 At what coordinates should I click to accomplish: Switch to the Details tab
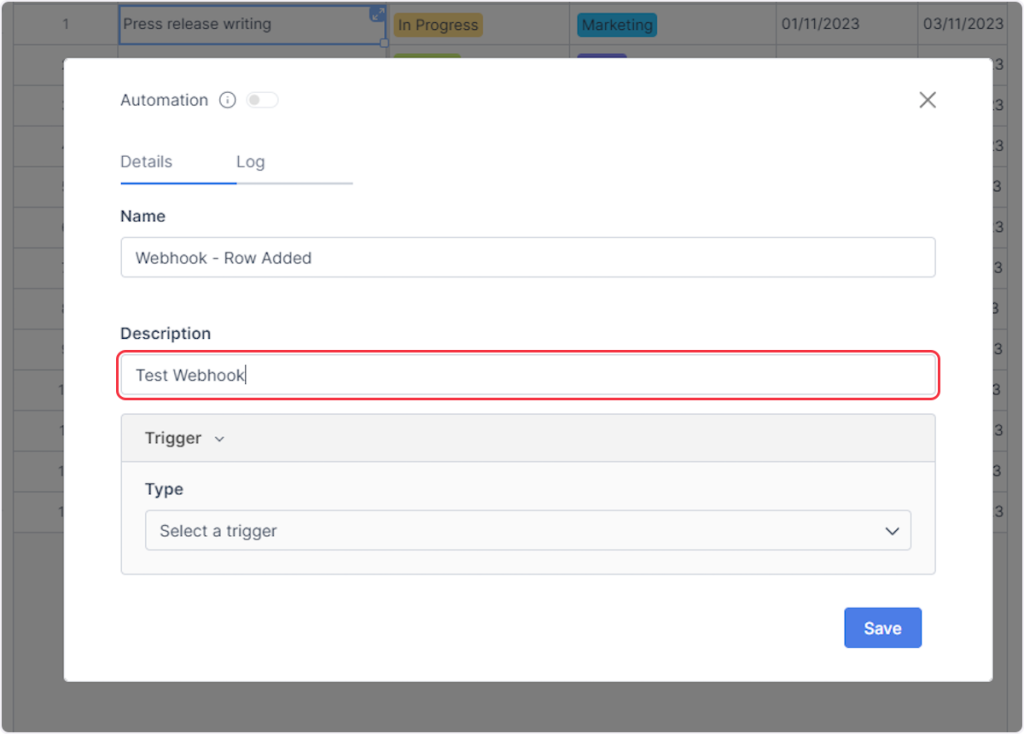[146, 162]
